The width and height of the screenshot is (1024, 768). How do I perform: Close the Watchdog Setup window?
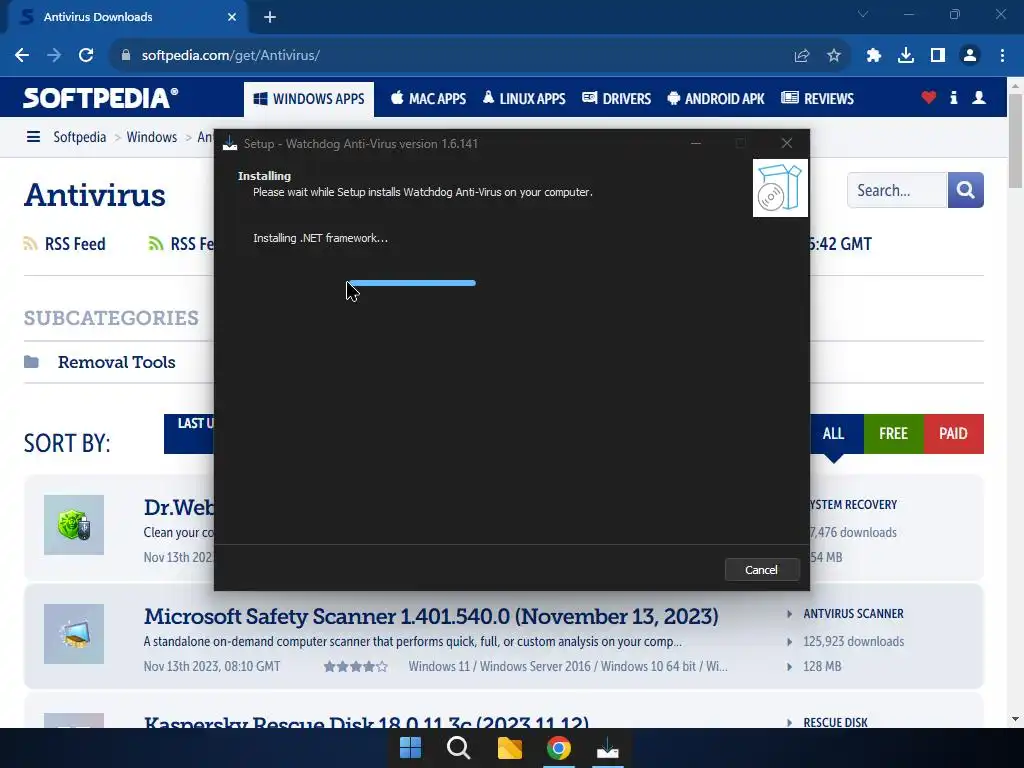[787, 143]
